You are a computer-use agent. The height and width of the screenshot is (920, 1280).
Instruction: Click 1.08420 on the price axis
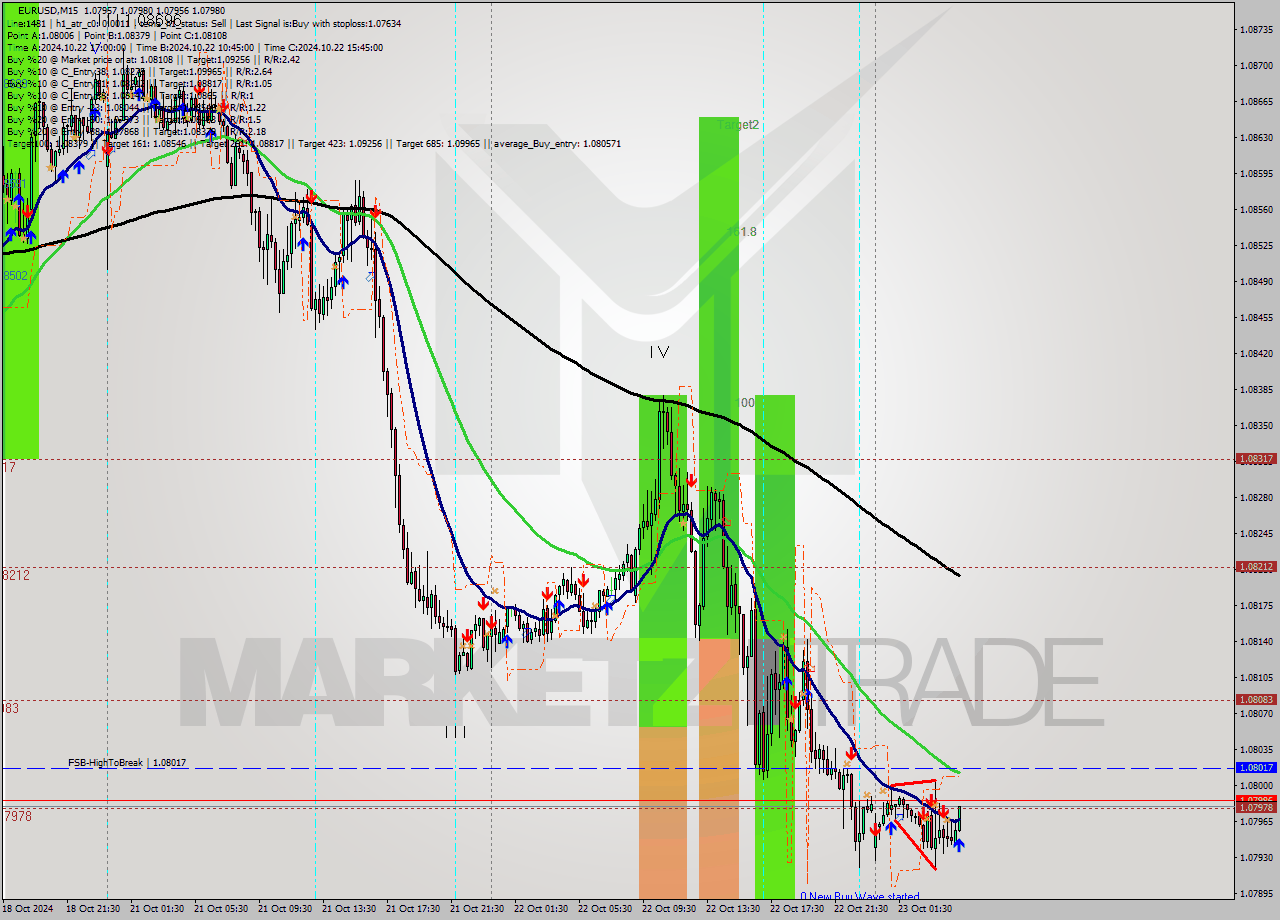(1256, 354)
